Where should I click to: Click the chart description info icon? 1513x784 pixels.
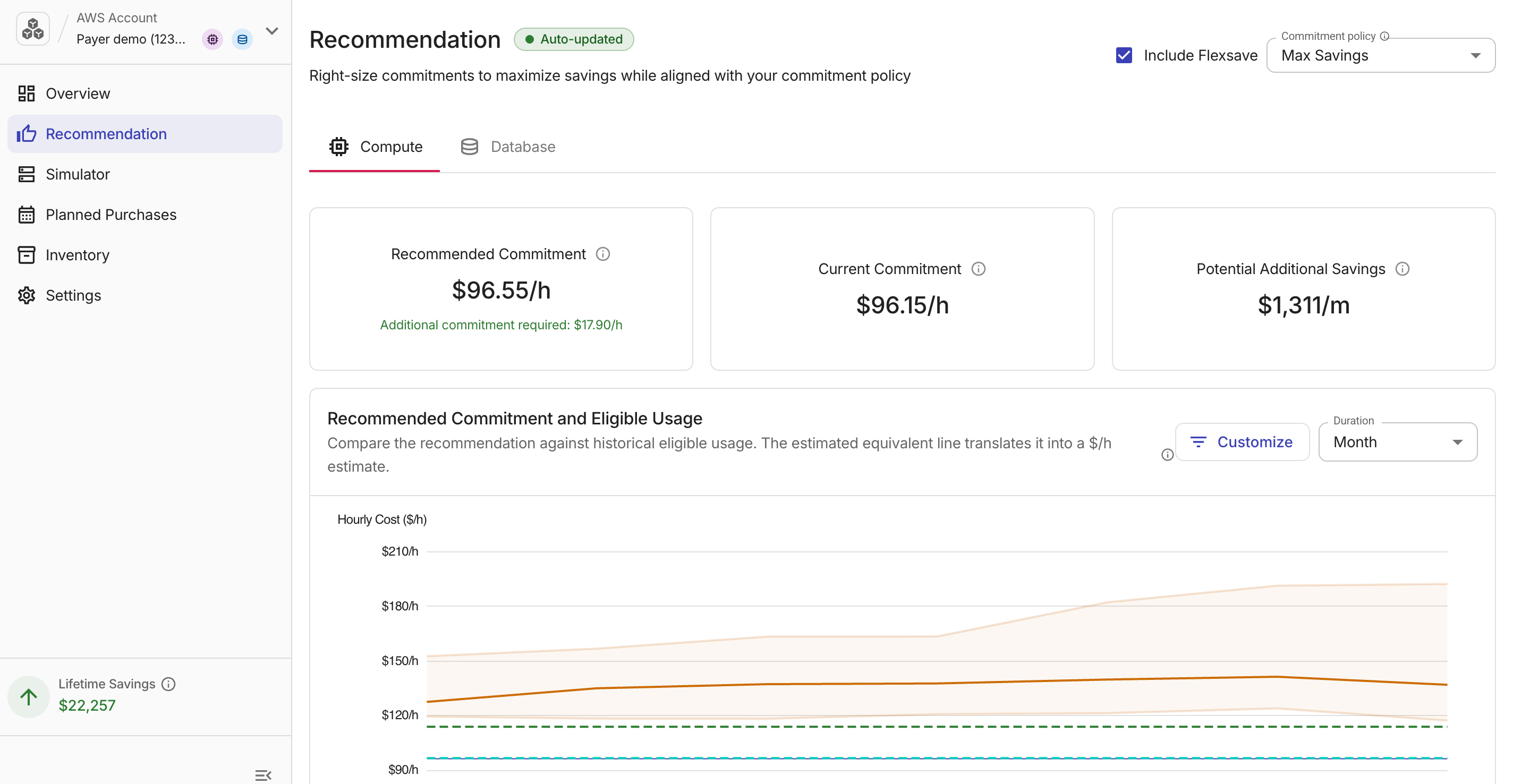click(1167, 455)
